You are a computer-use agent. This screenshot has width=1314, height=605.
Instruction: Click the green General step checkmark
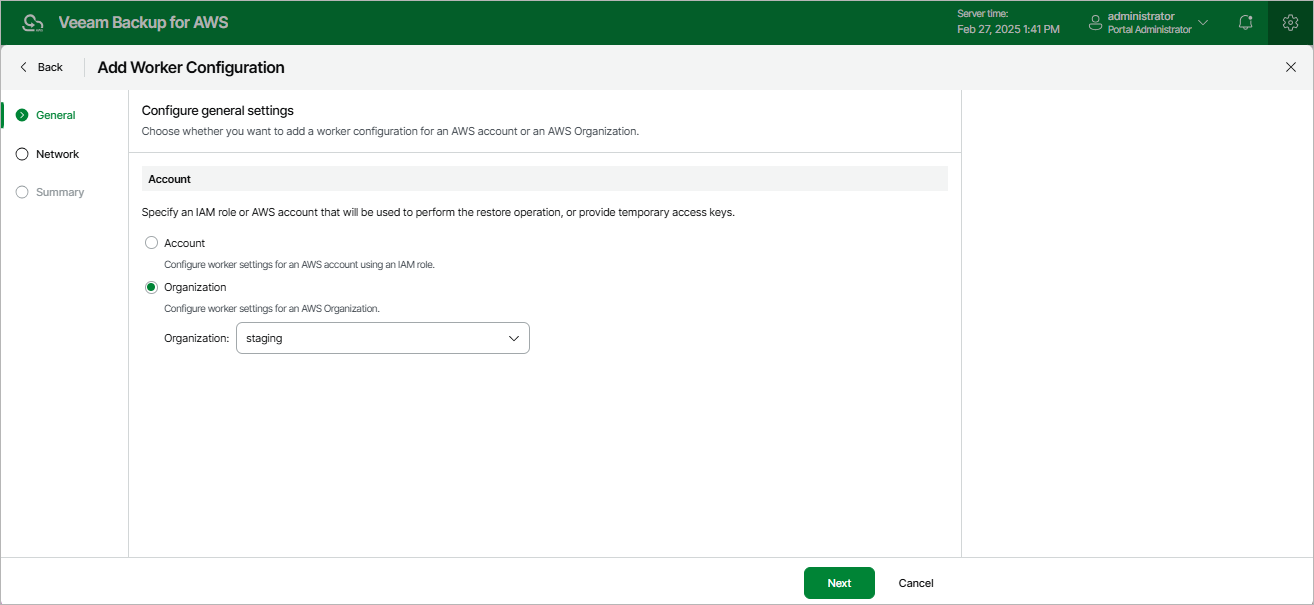[x=22, y=115]
